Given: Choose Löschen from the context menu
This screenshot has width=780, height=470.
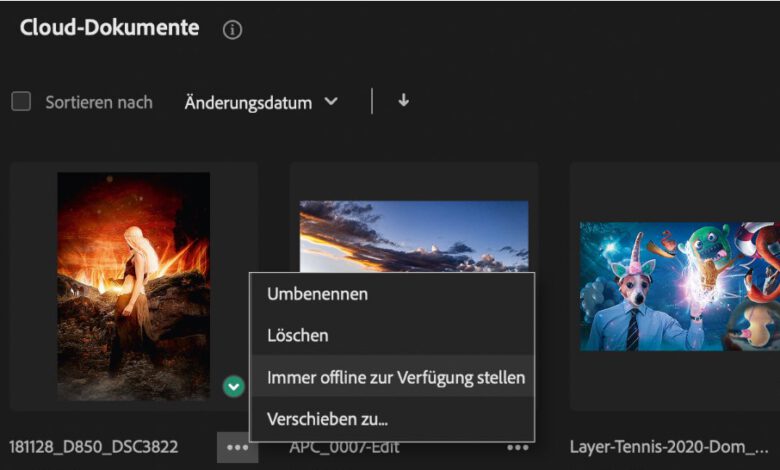Looking at the screenshot, I should [392, 335].
